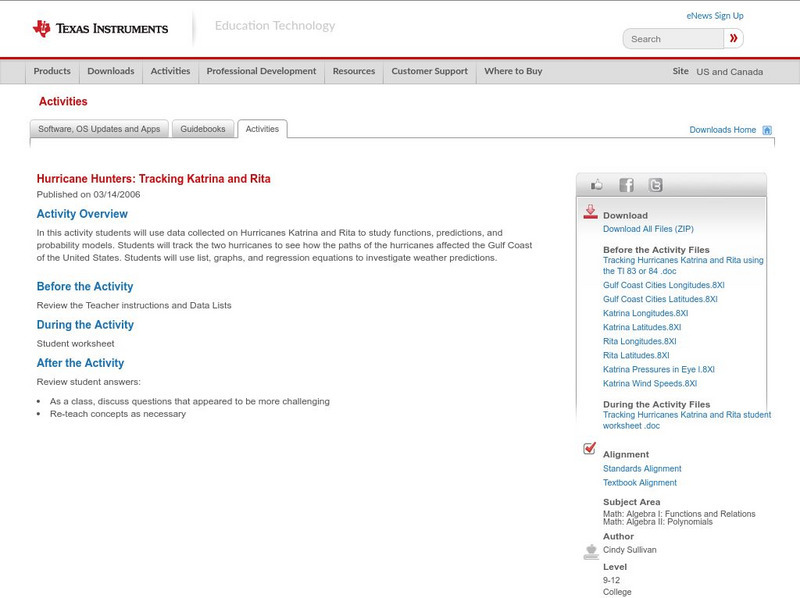Click Math: Algebra II: Polynomials text
The image size is (800, 598).
point(658,522)
